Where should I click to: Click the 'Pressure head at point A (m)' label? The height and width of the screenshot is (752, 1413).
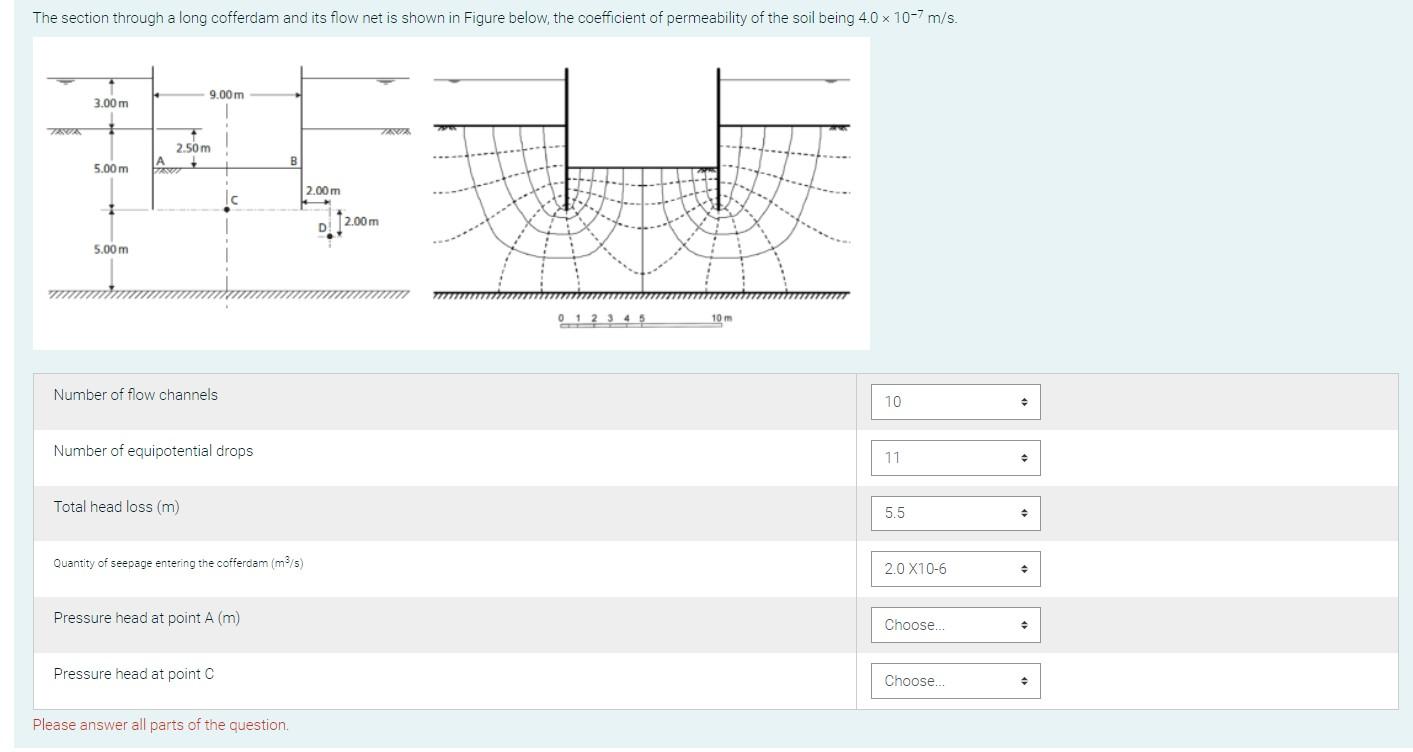(147, 618)
